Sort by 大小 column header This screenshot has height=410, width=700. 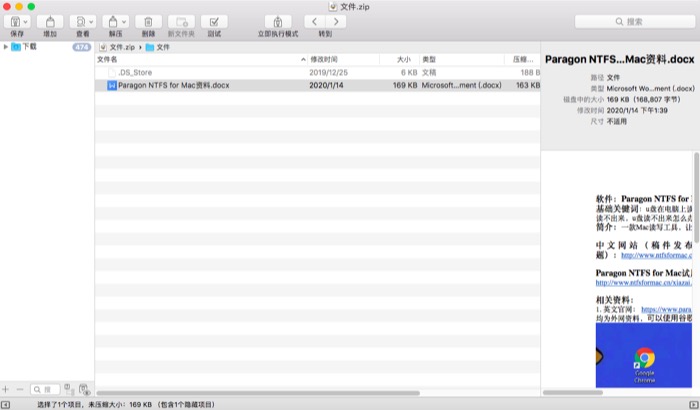[400, 59]
